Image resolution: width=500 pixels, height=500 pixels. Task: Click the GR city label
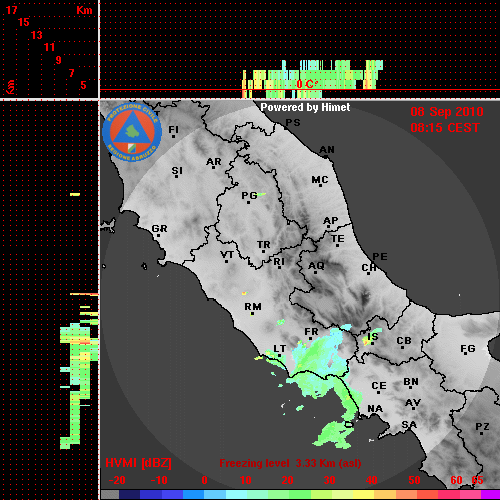159,229
